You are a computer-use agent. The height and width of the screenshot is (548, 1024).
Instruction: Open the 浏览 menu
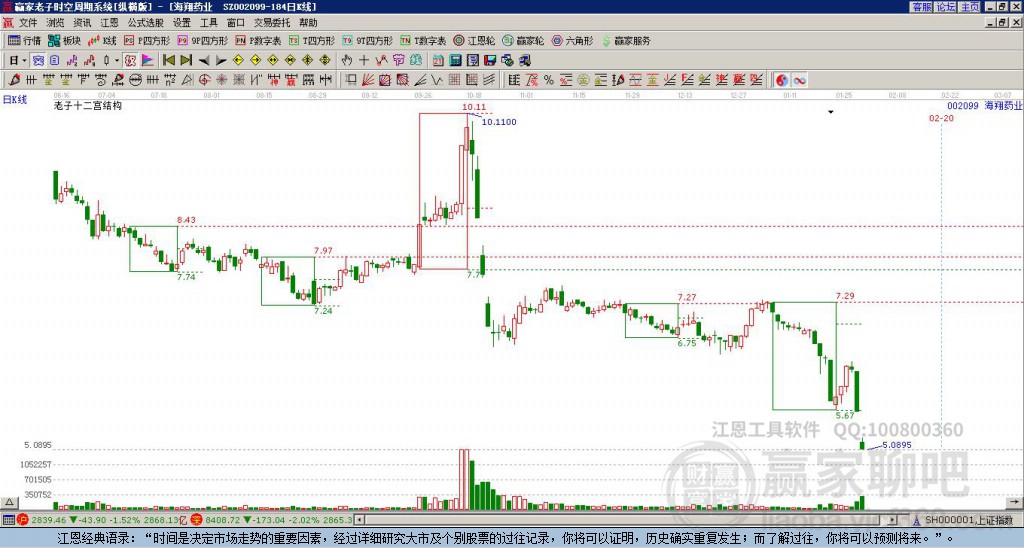(x=55, y=23)
